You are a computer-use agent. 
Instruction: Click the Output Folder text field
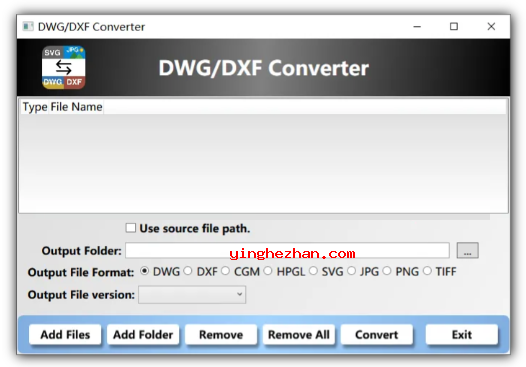(x=287, y=251)
